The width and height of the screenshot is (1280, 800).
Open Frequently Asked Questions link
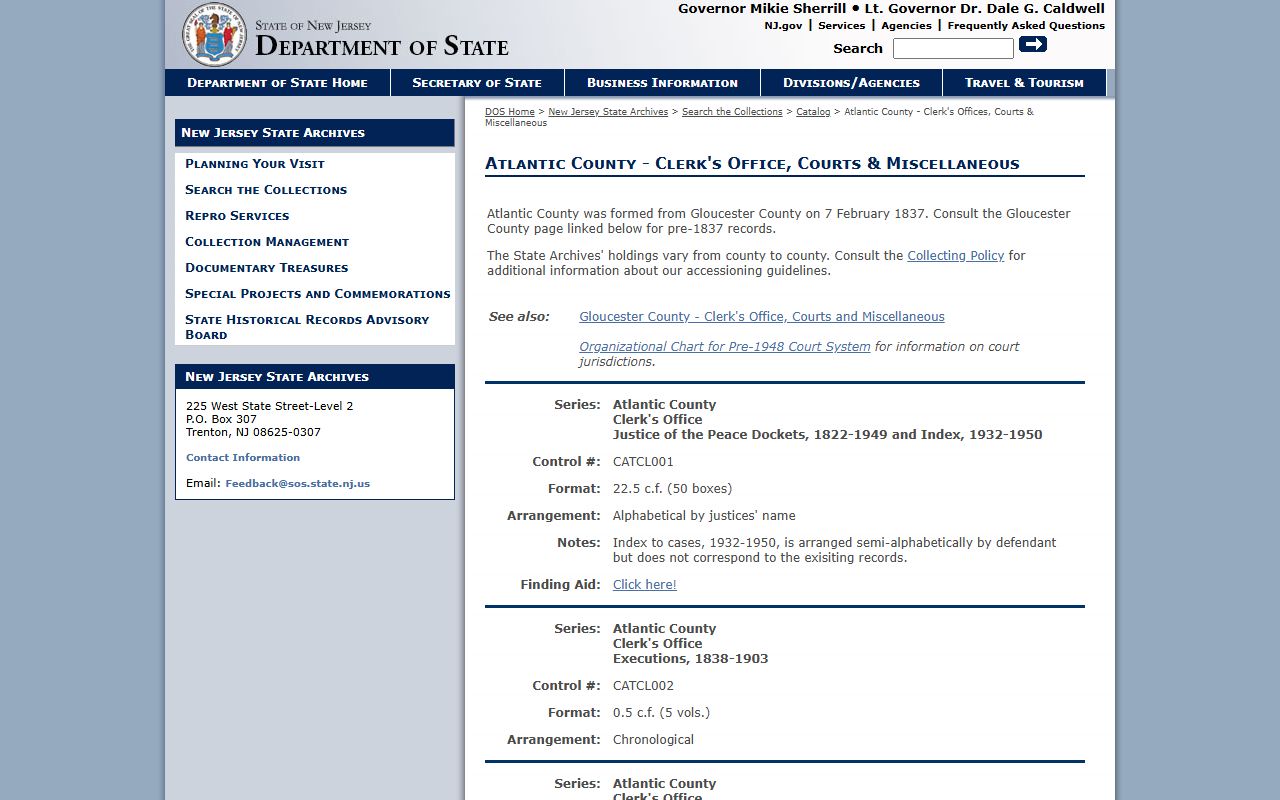click(1026, 26)
